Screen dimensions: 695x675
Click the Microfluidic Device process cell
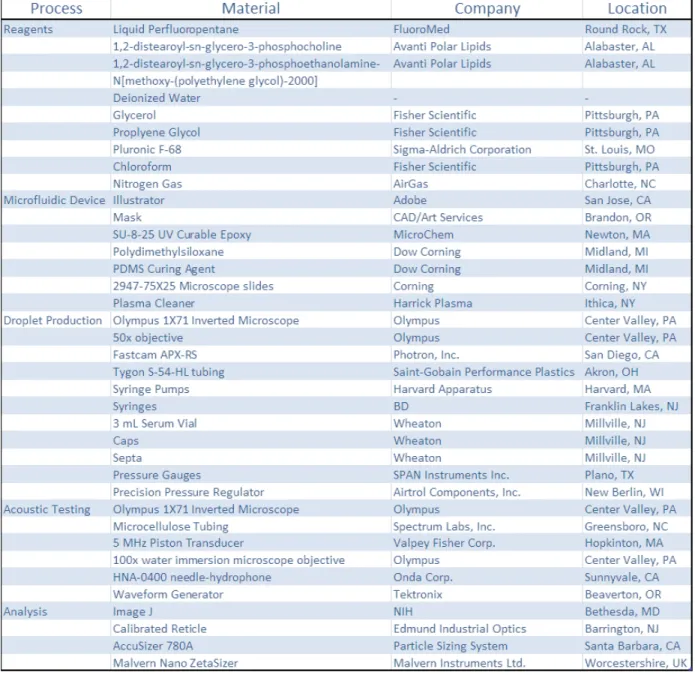(55, 200)
